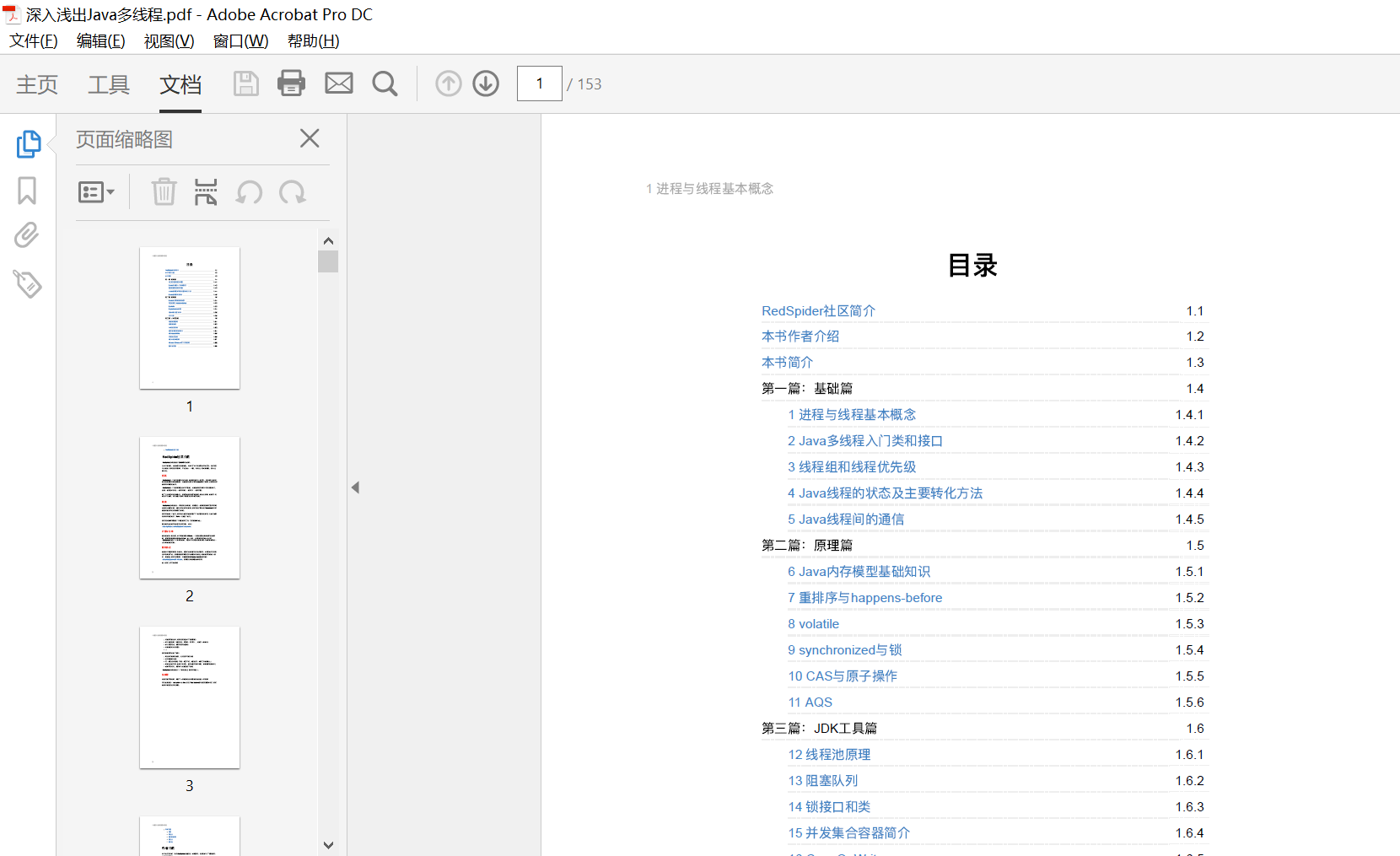Go to next page arrow icon

point(486,83)
